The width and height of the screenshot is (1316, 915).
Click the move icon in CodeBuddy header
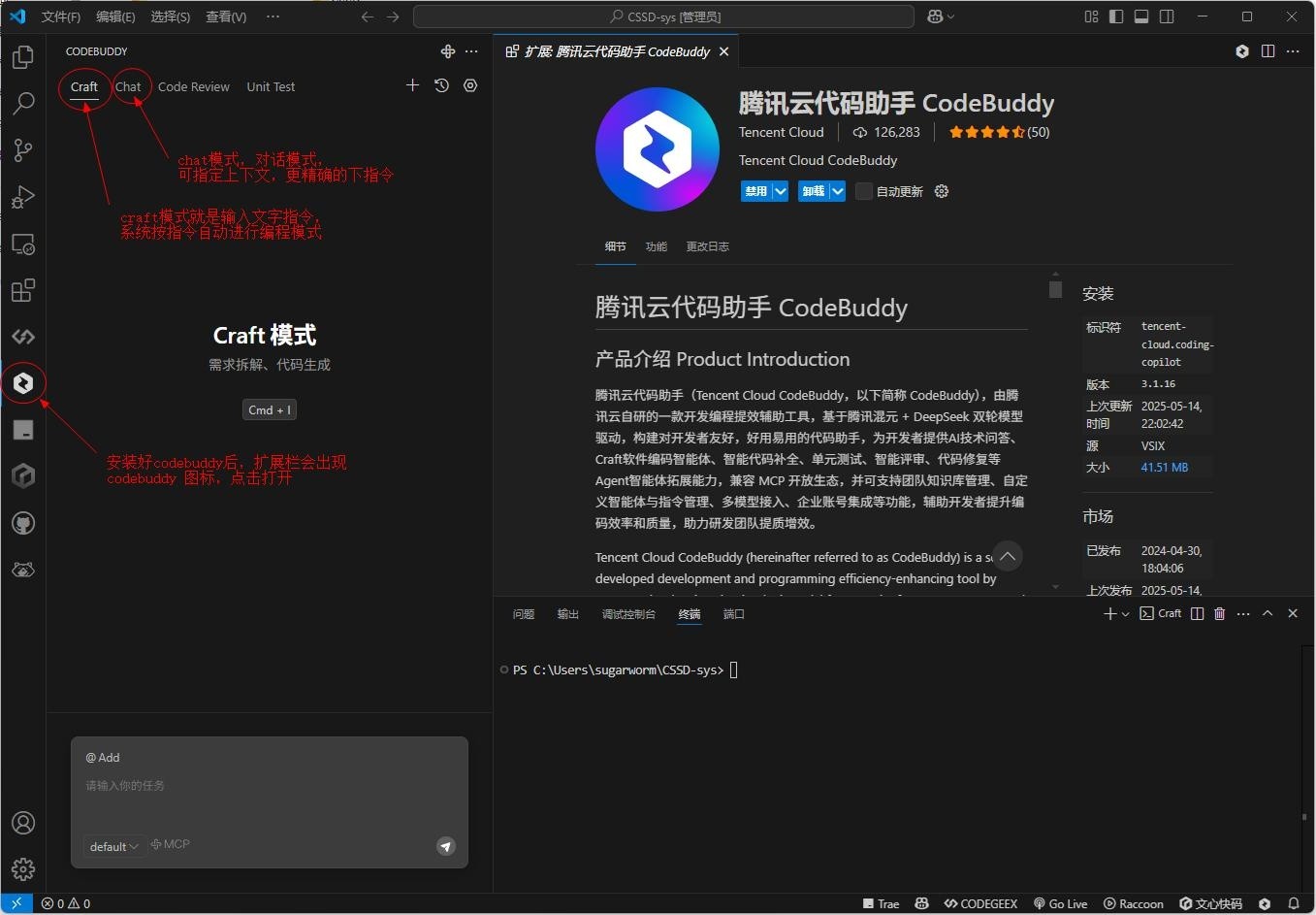point(448,51)
